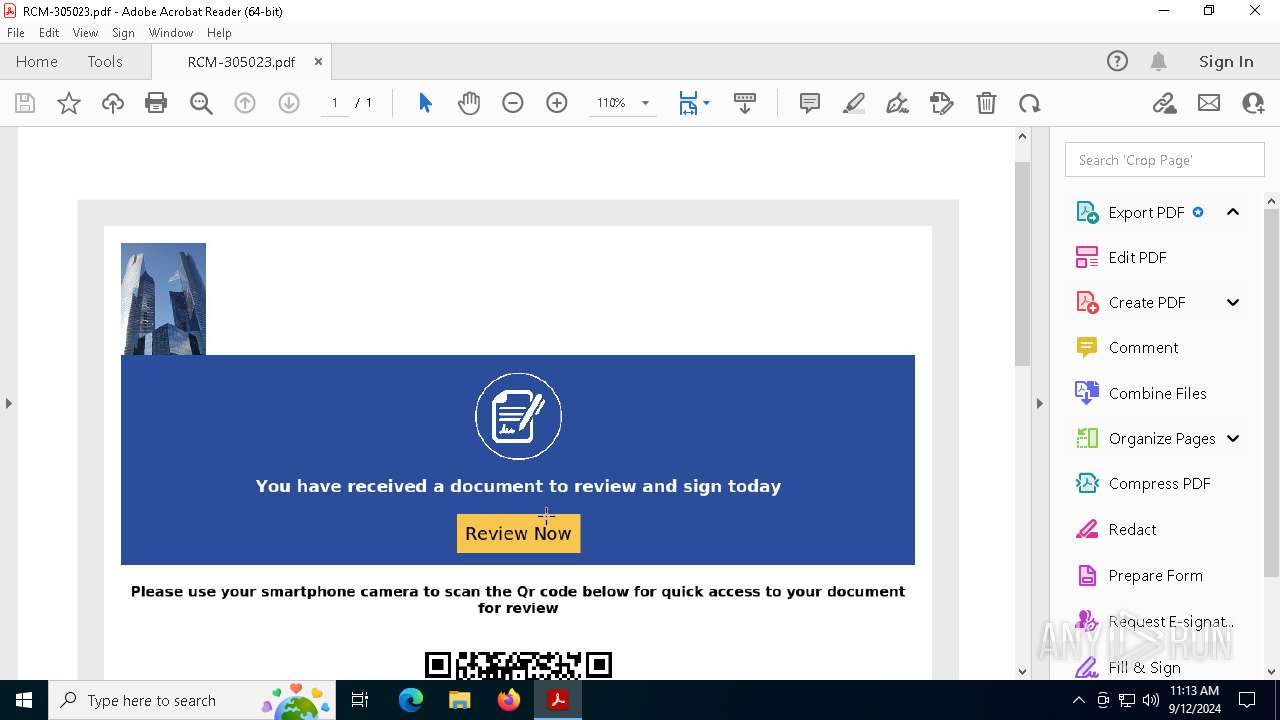The image size is (1280, 720).
Task: Close the RCM-305023.pdf tab
Action: [318, 61]
